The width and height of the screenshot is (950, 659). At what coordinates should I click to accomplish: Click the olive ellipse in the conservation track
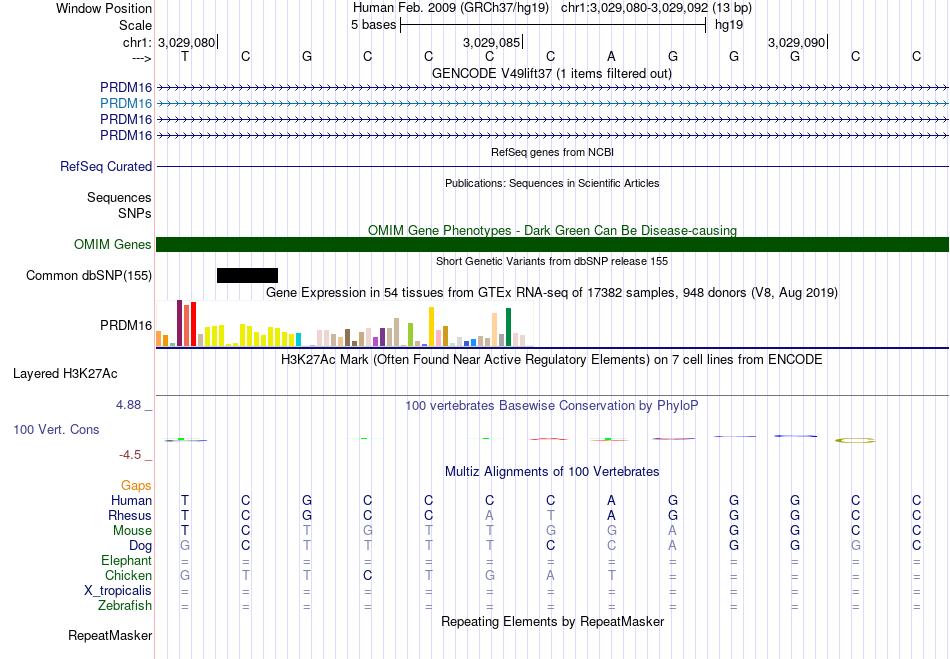[855, 440]
